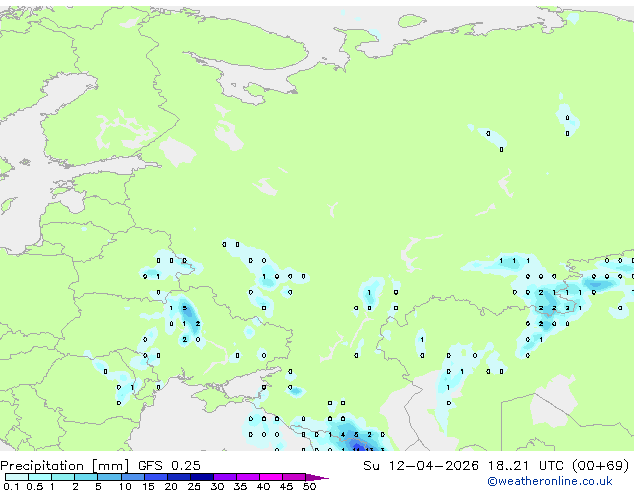The width and height of the screenshot is (634, 490).
Task: Select magenta swatch between 40 and 45
Action: click(271, 477)
